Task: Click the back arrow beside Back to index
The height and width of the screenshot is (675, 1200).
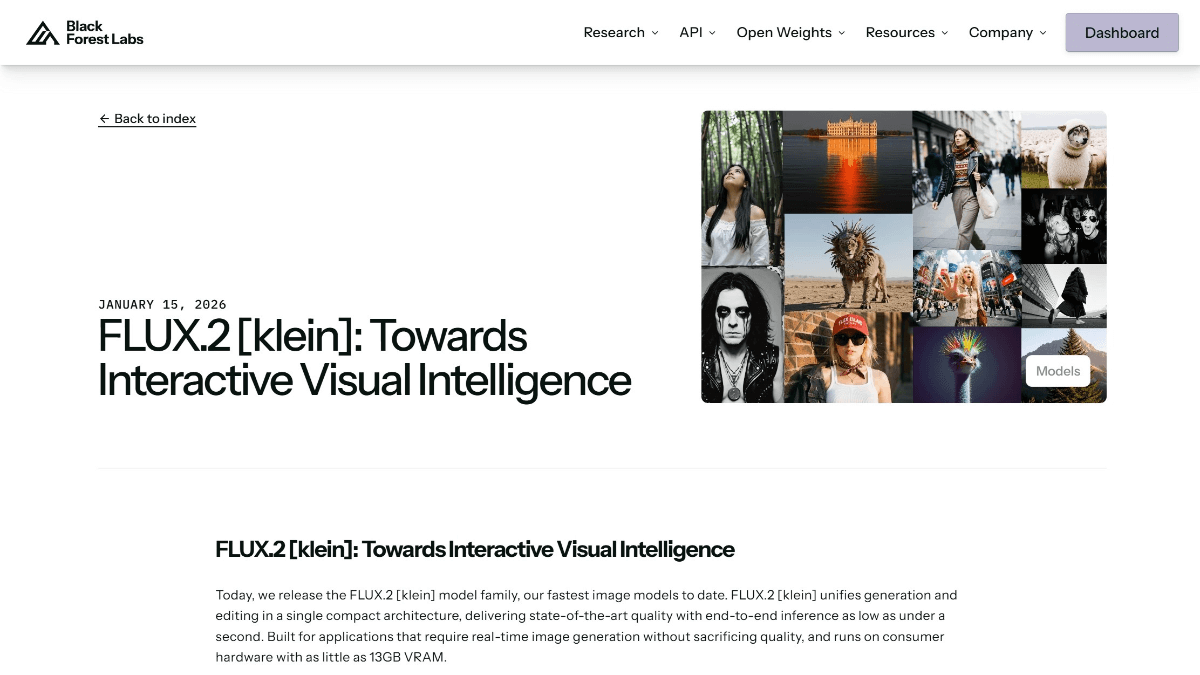Action: 104,119
